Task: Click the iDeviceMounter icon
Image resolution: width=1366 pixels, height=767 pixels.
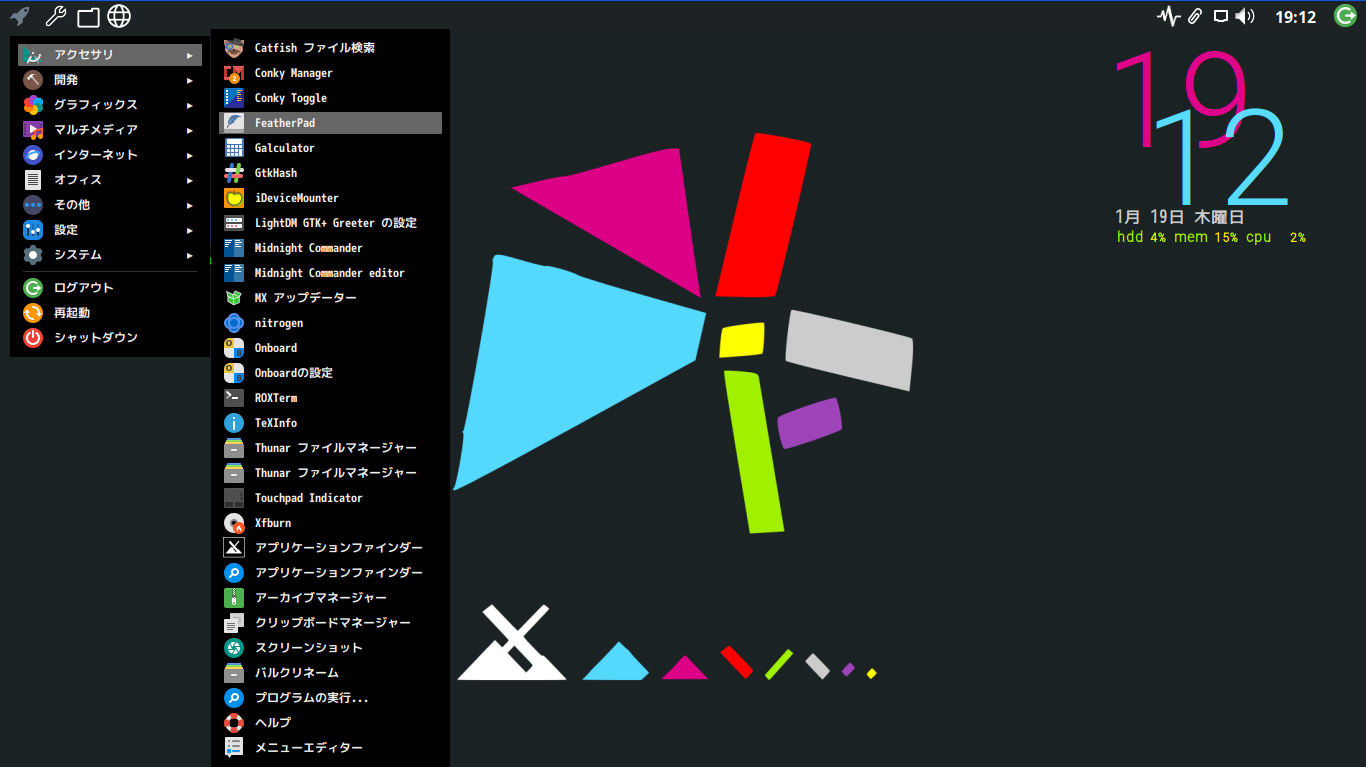Action: coord(234,198)
